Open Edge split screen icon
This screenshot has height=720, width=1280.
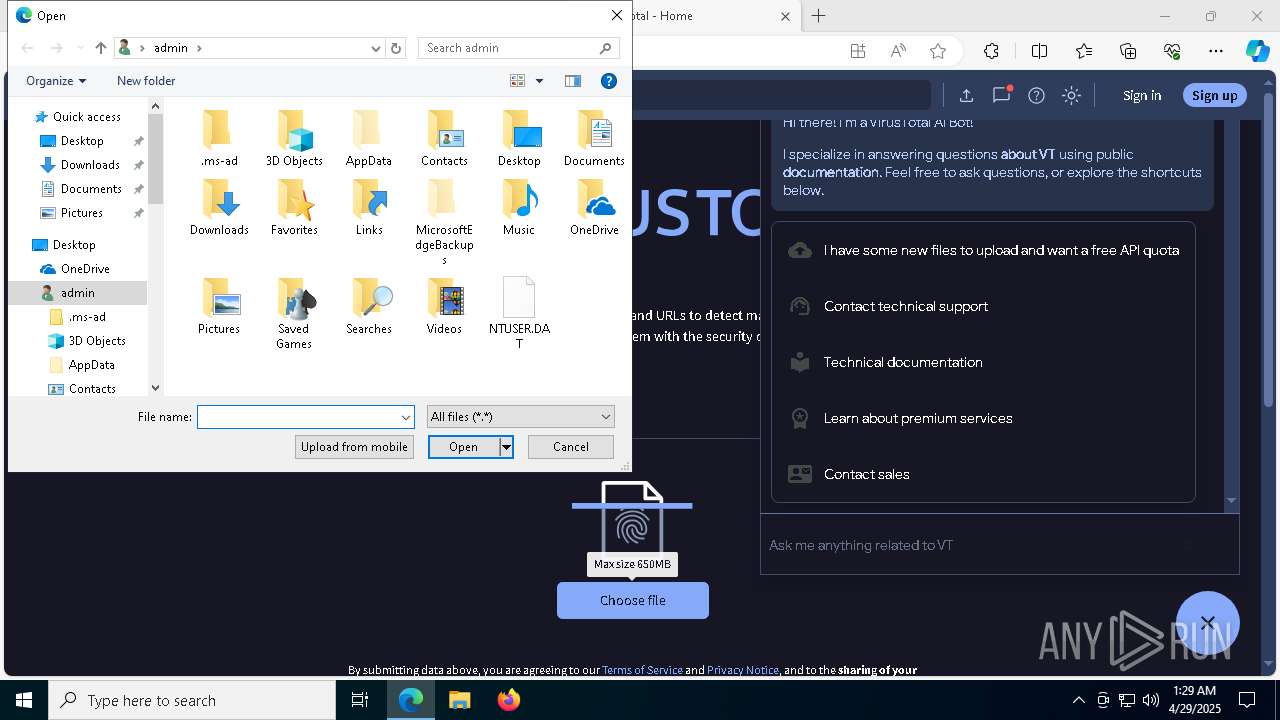1039,51
